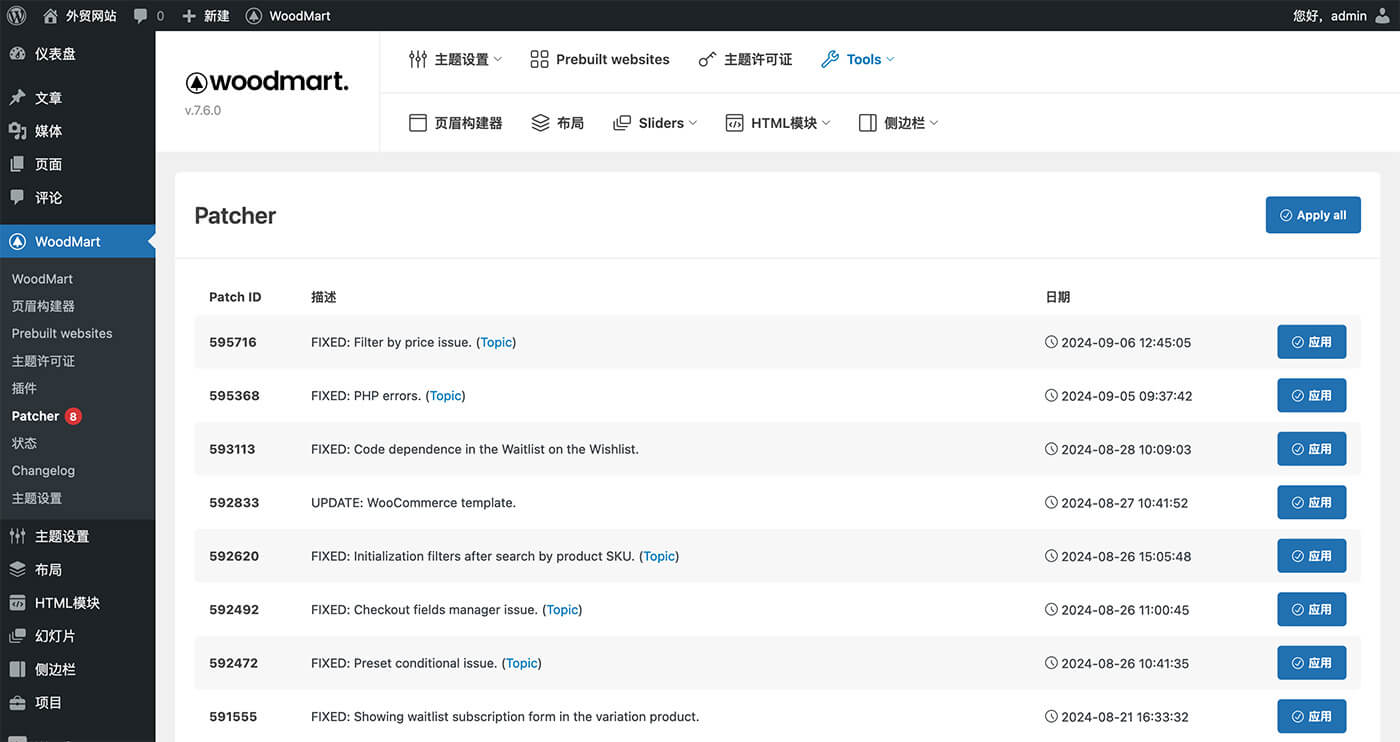The image size is (1400, 742).
Task: Apply patch 593113
Action: click(x=1311, y=449)
